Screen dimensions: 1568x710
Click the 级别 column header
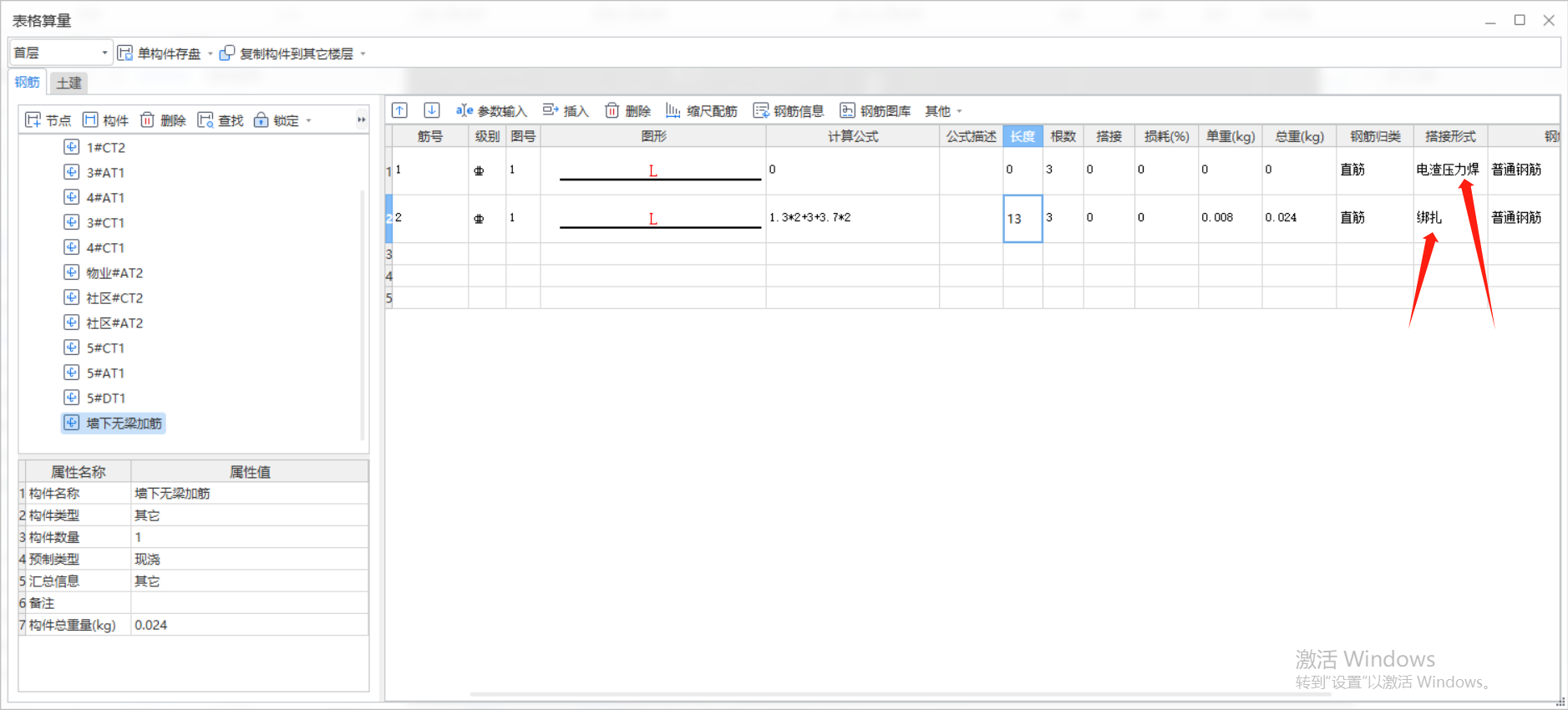pos(487,136)
